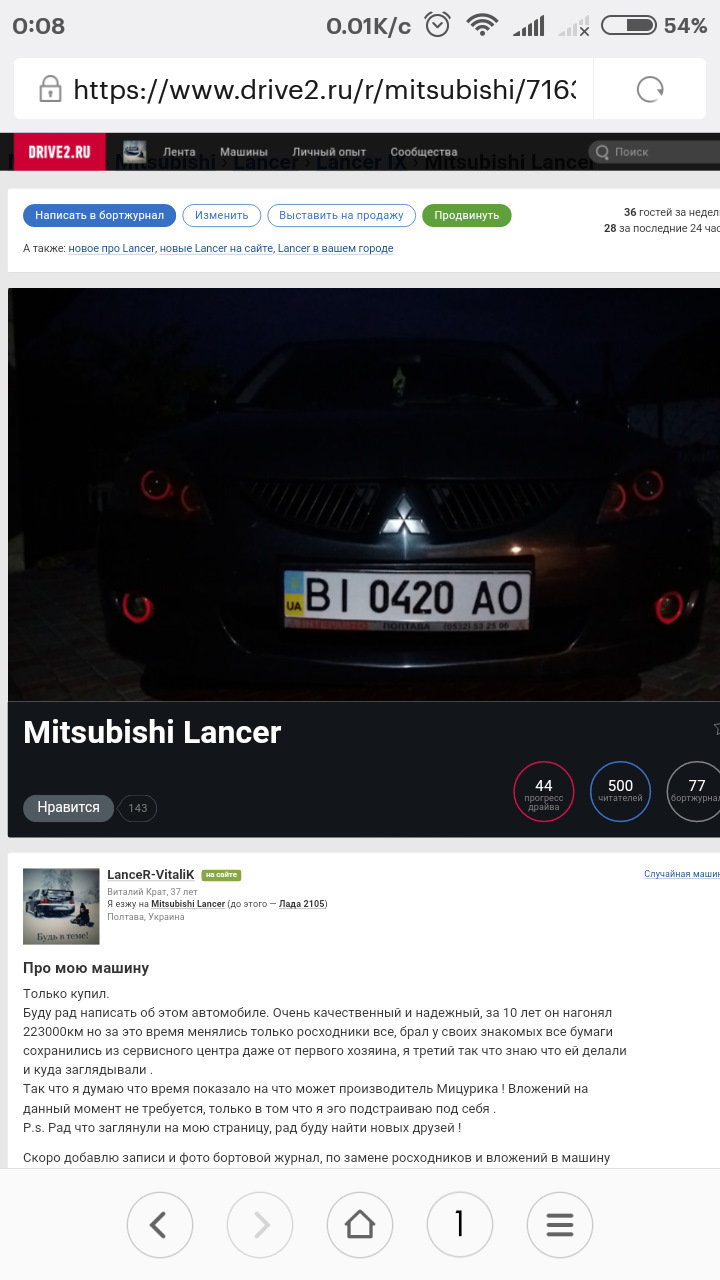Tap the browser reload icon
Viewport: 720px width, 1280px height.
tap(650, 90)
